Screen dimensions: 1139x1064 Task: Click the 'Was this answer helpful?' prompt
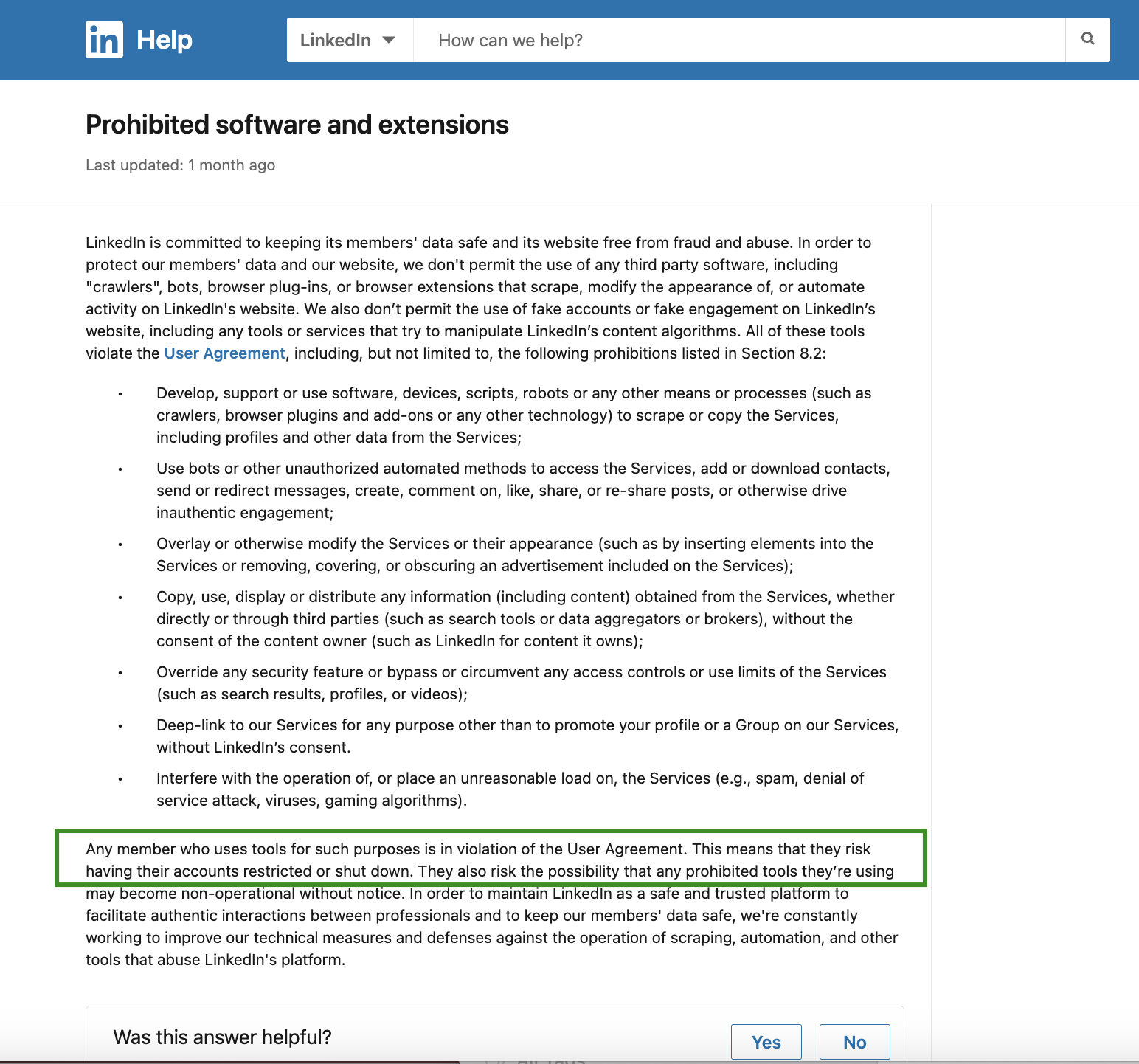tap(223, 1037)
